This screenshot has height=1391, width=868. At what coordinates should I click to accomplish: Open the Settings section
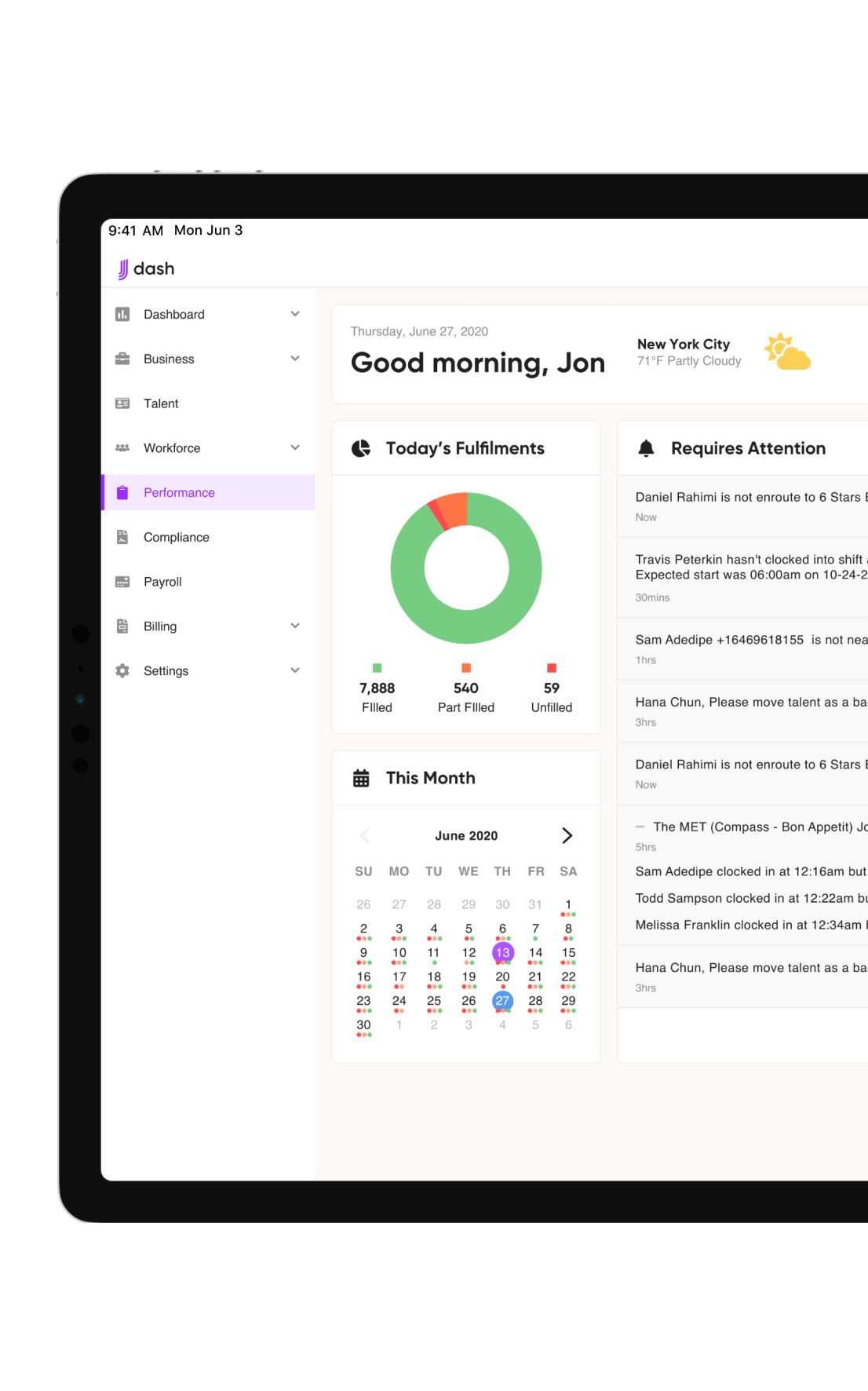coord(208,671)
